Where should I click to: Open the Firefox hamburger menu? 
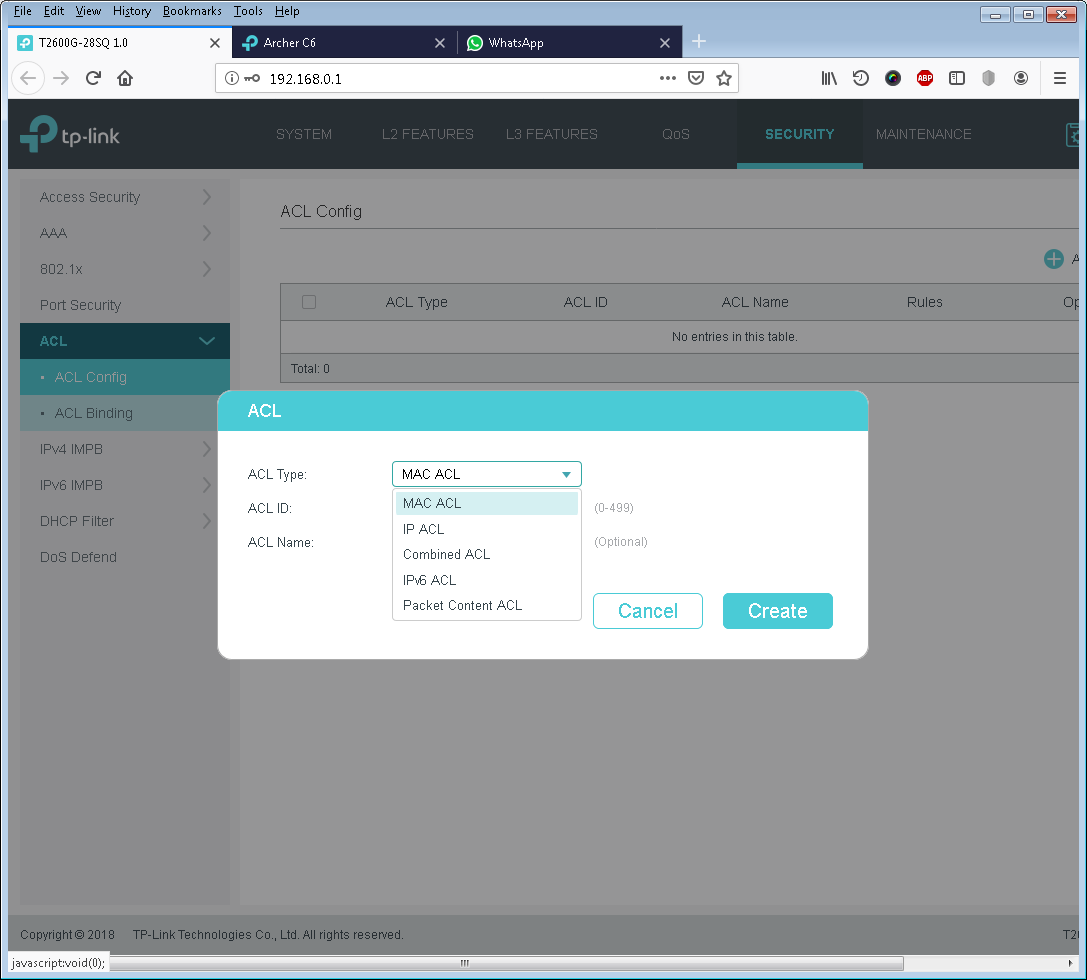(x=1060, y=78)
